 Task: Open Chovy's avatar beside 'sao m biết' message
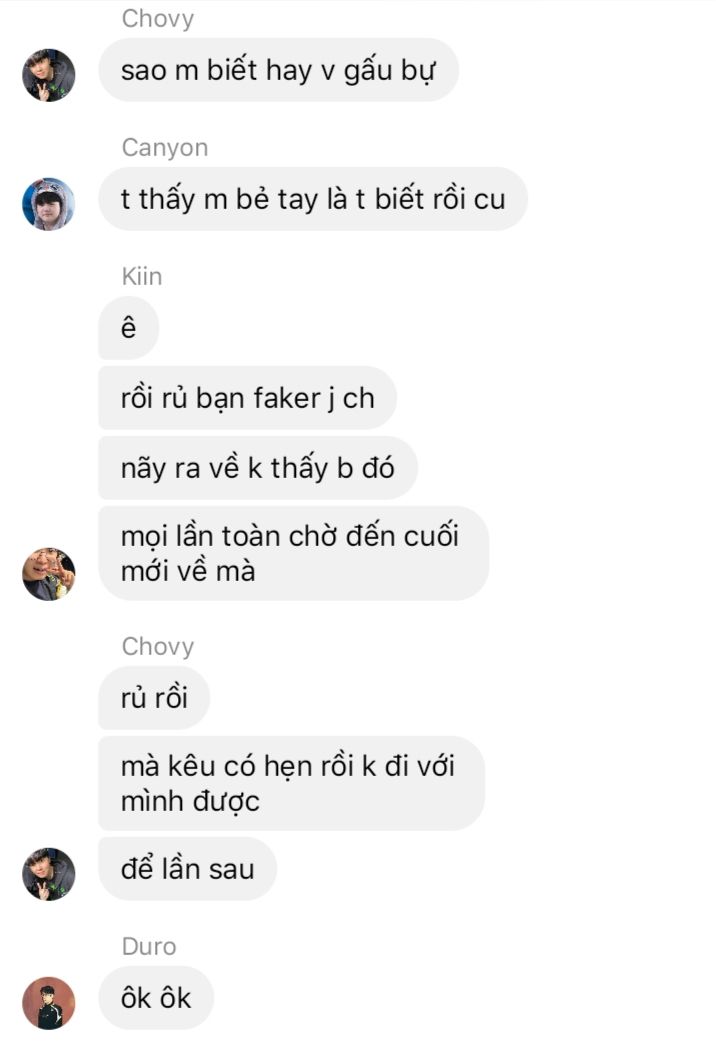click(x=48, y=75)
